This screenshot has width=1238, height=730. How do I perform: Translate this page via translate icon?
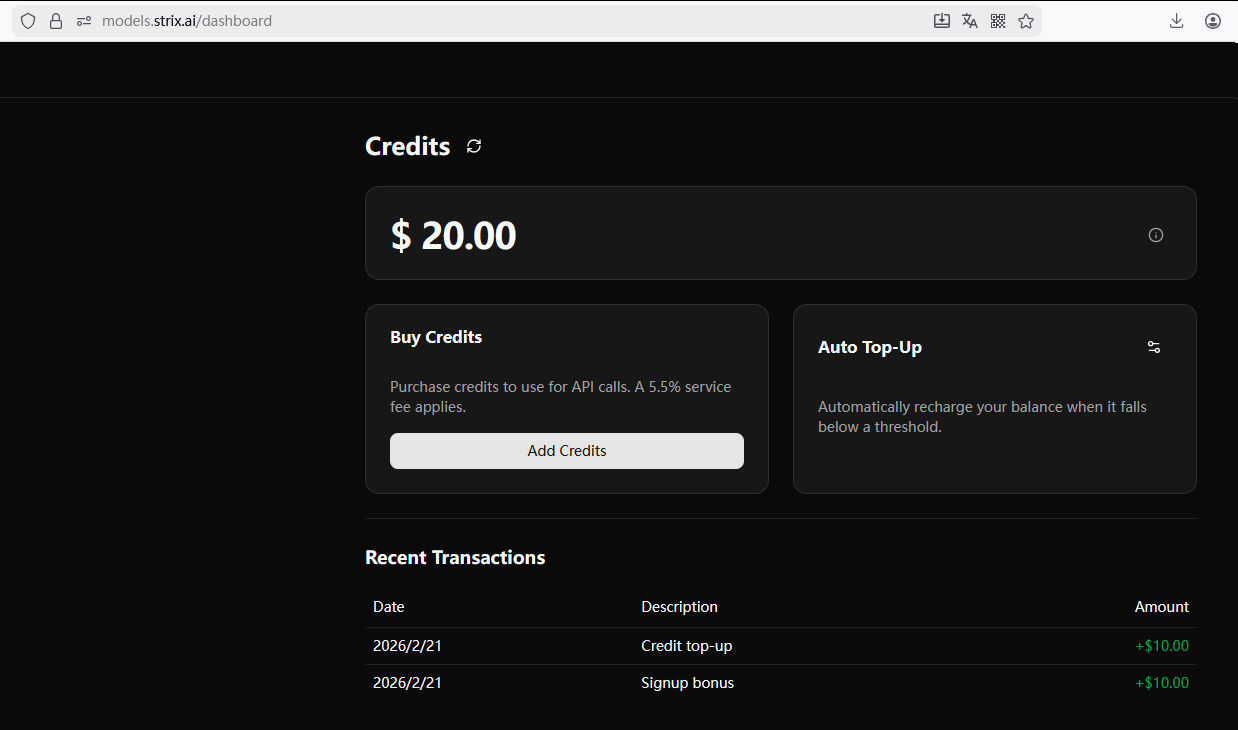coord(970,21)
